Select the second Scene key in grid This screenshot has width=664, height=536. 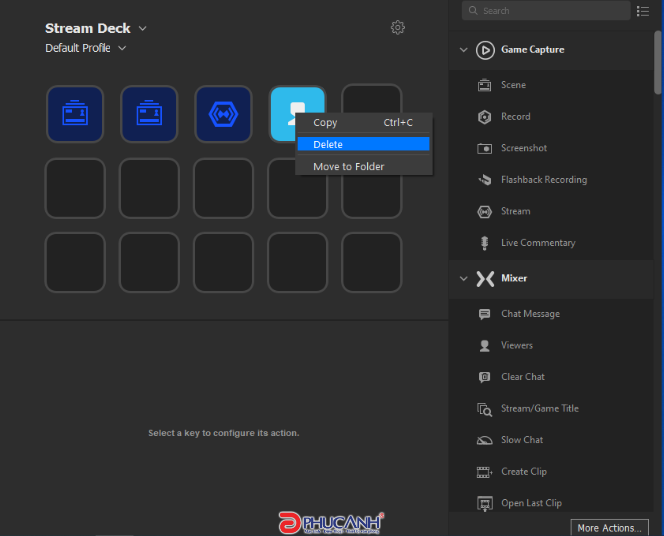point(149,114)
